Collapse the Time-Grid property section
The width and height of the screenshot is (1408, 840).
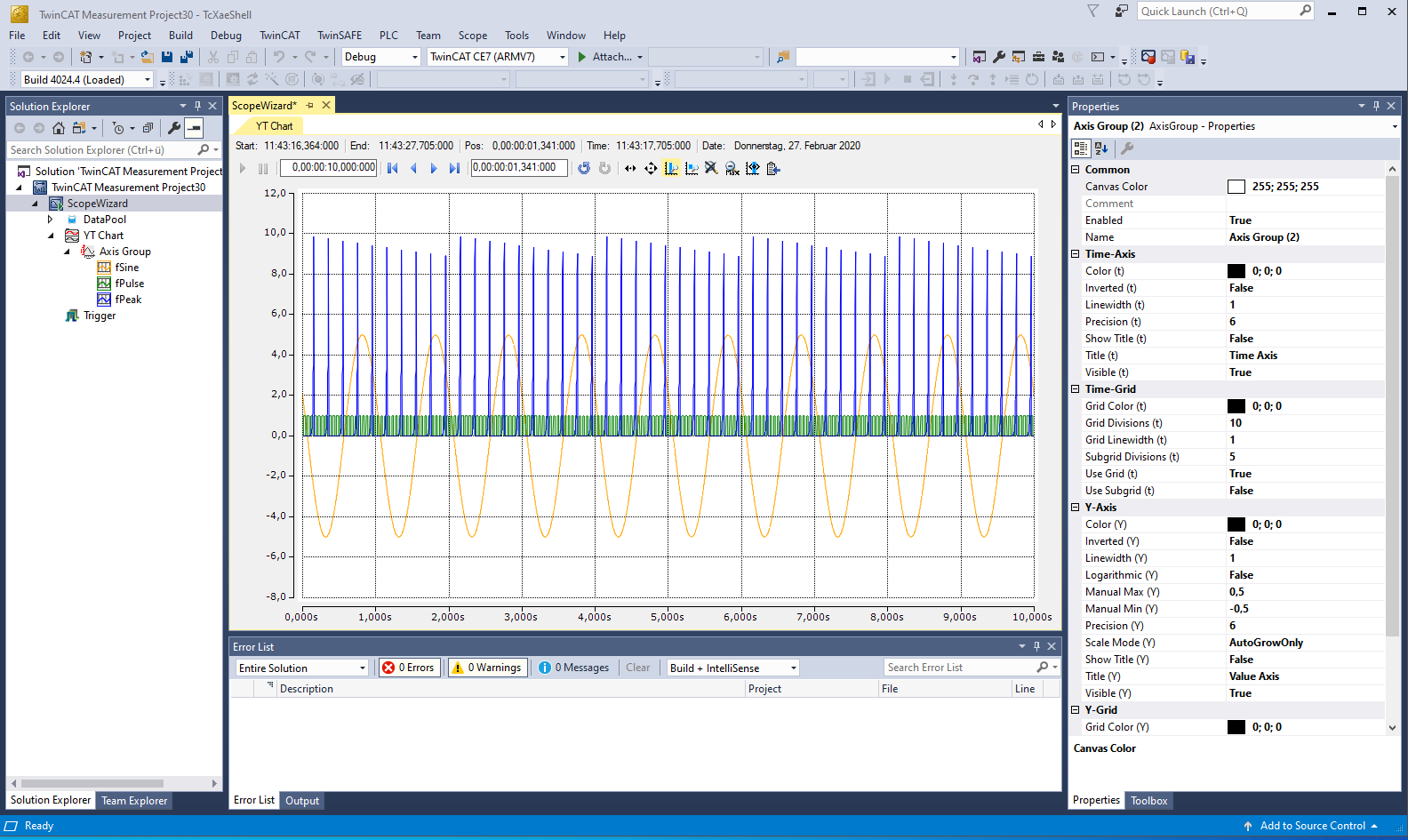point(1075,389)
